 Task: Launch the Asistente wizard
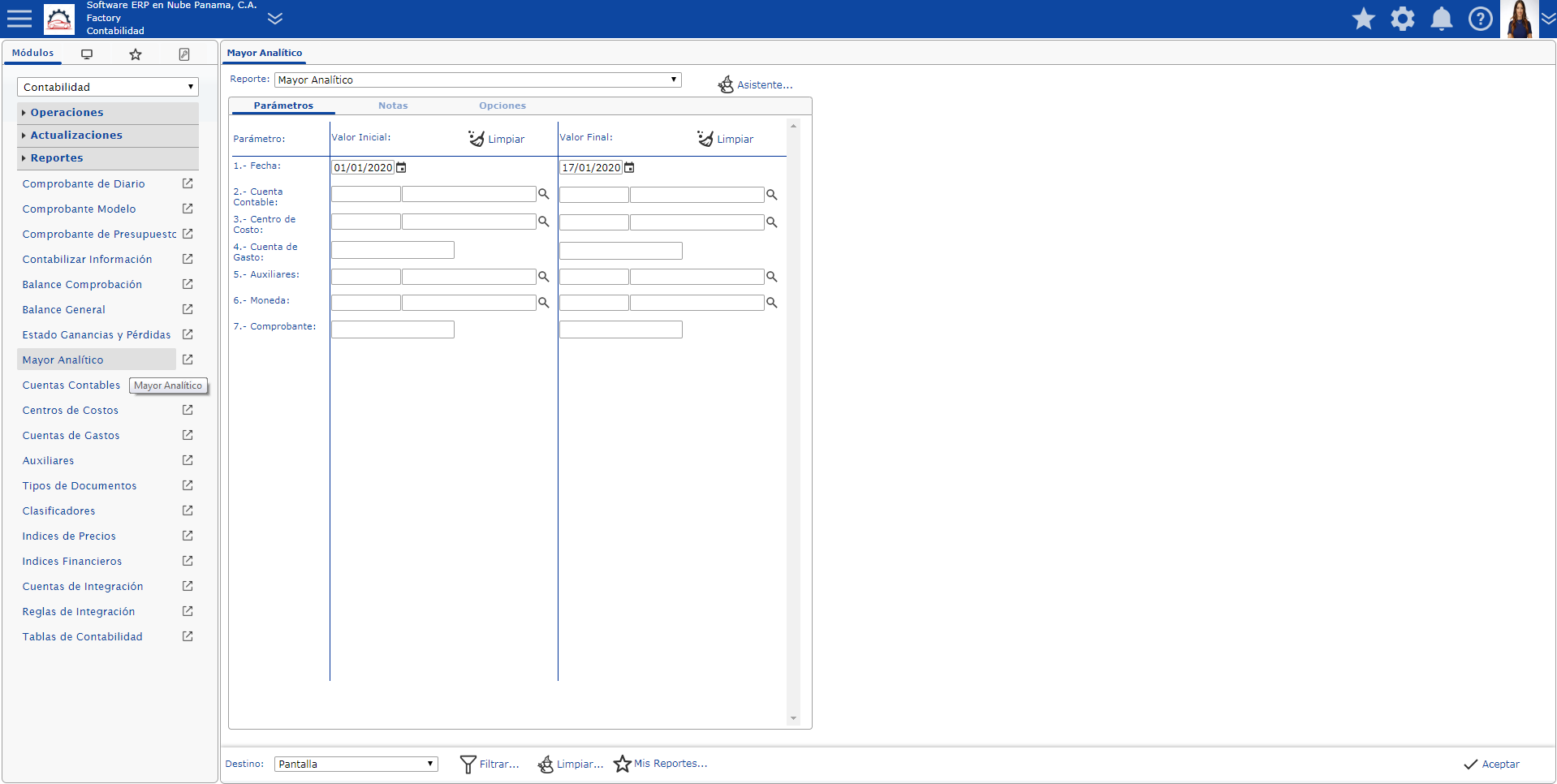coord(755,84)
